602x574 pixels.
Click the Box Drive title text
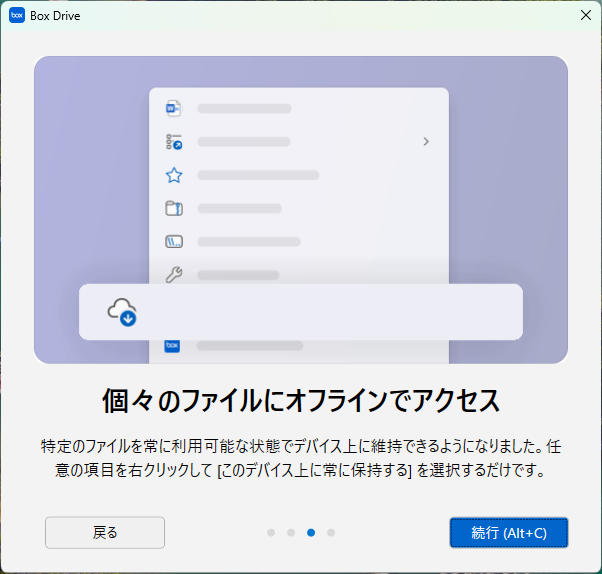click(x=55, y=16)
